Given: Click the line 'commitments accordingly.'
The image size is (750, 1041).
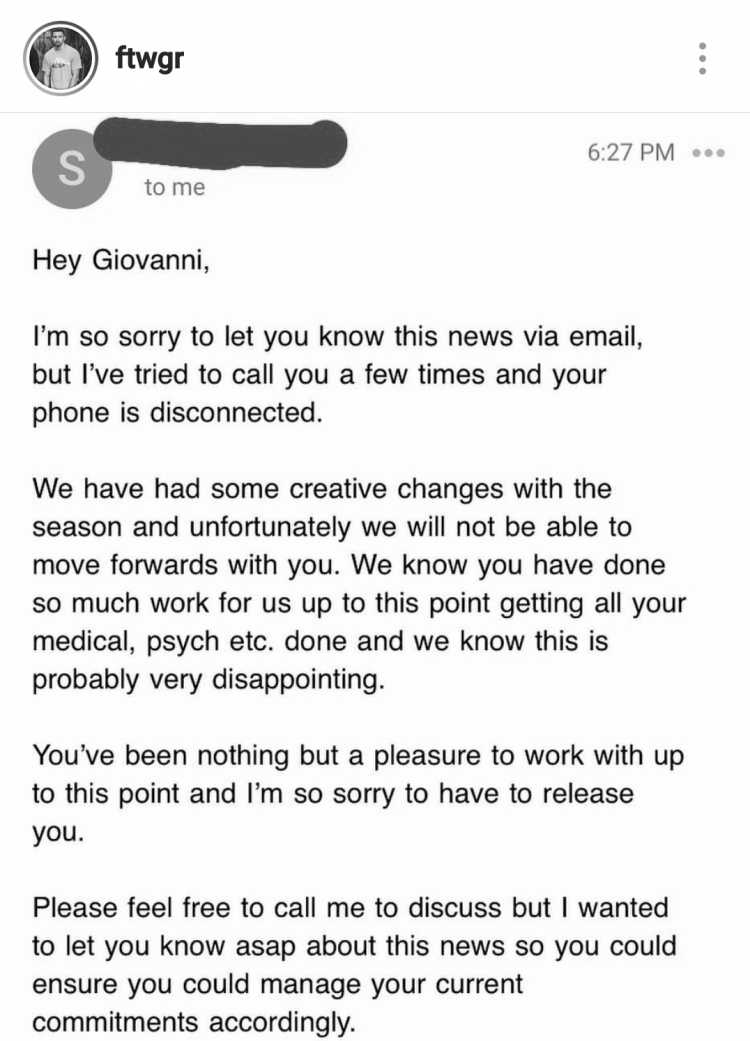Looking at the screenshot, I should point(194,1022).
